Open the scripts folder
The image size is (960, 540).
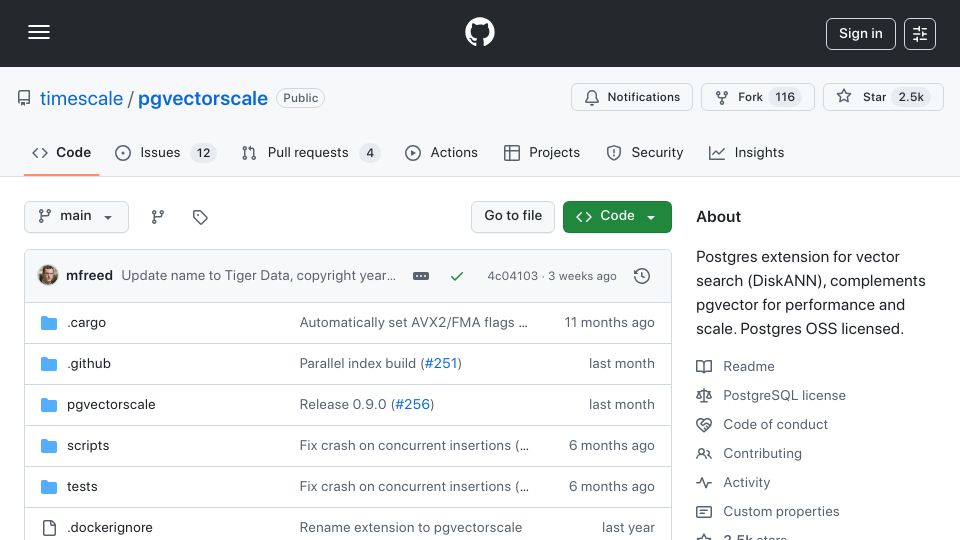point(88,446)
